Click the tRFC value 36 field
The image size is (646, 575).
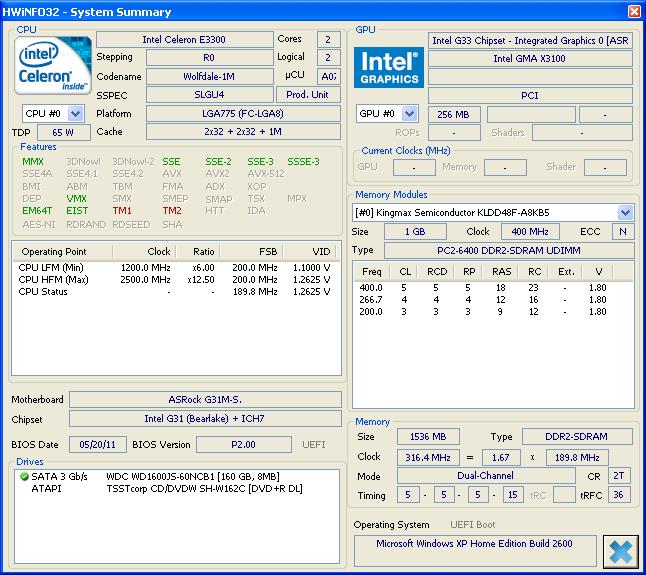point(619,495)
